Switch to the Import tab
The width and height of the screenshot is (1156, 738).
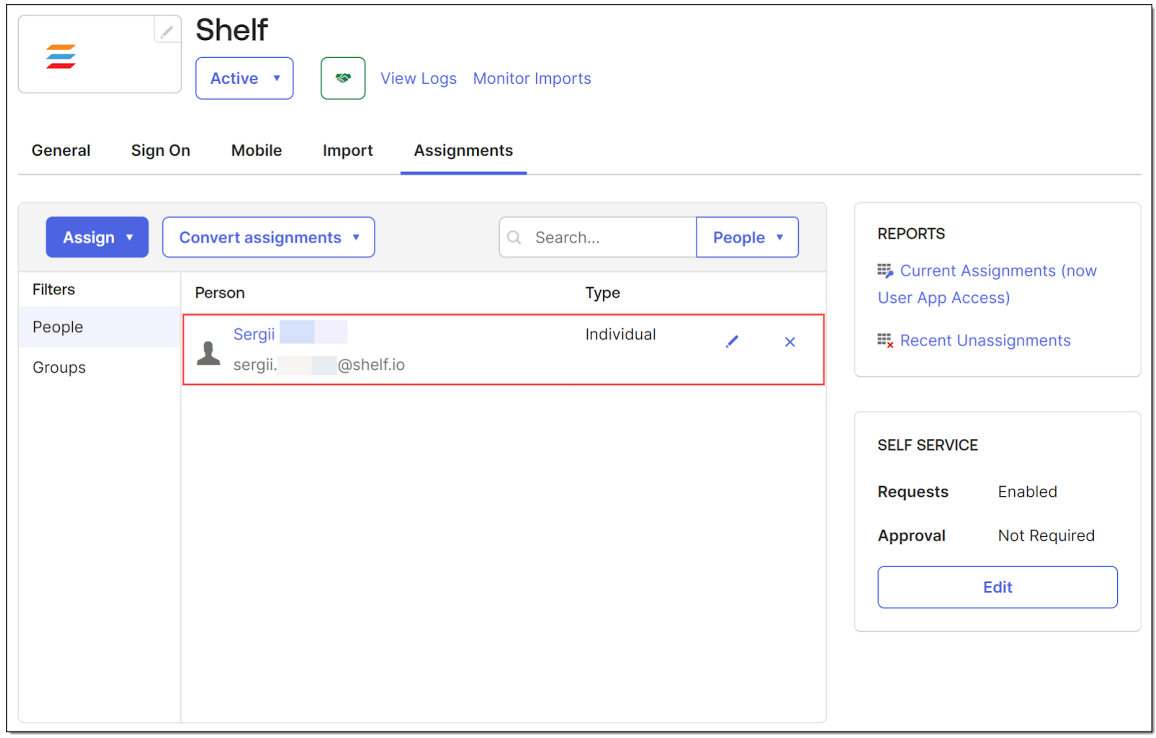click(x=348, y=150)
